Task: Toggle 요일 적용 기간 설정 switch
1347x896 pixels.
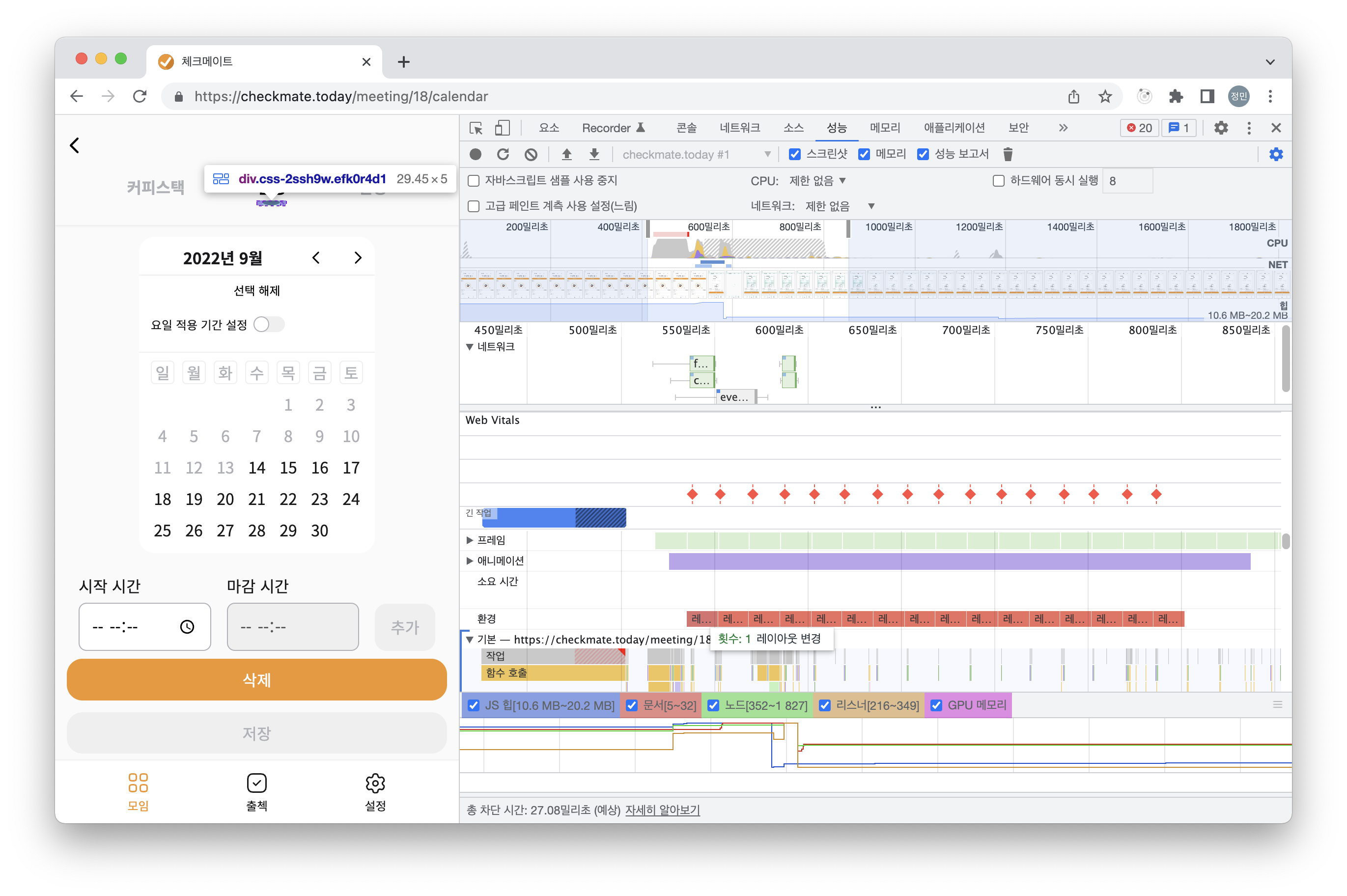Action: (269, 325)
